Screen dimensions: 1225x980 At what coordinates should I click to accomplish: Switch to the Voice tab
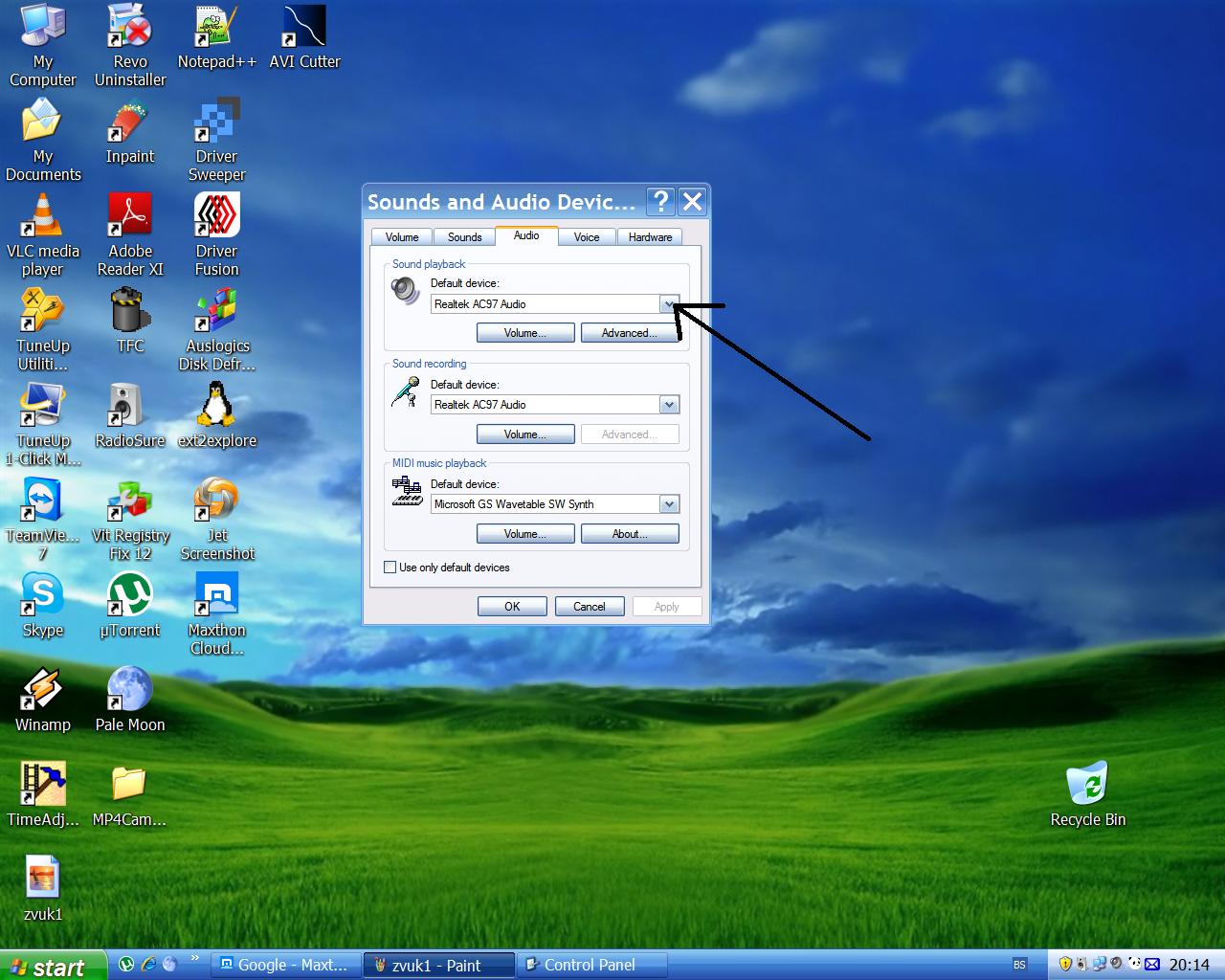(x=587, y=237)
